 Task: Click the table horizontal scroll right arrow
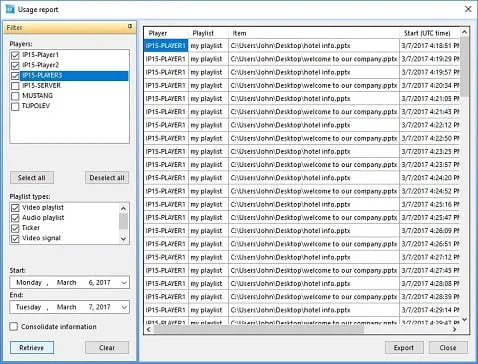(454, 329)
